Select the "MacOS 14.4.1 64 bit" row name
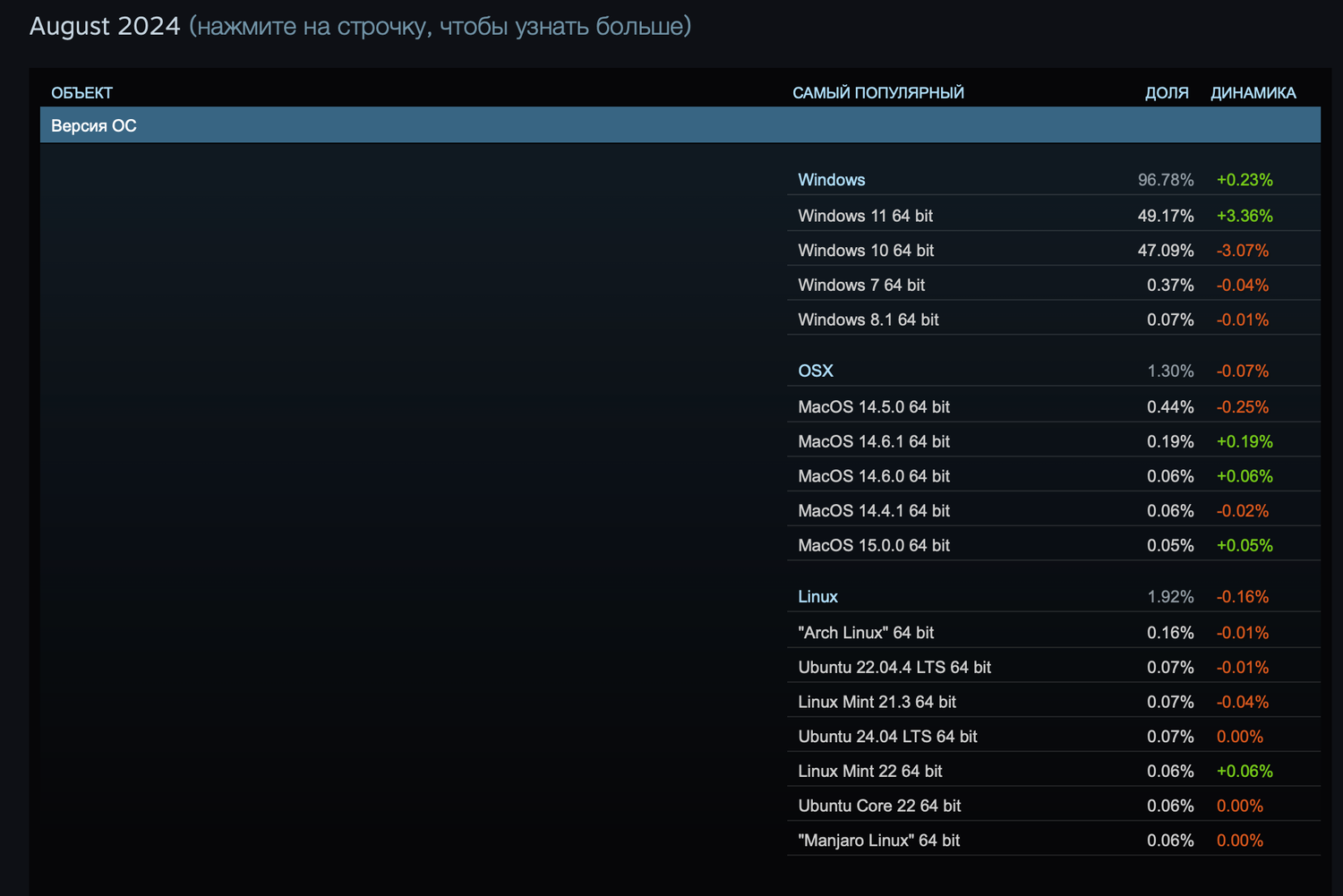The height and width of the screenshot is (896, 1343). pyautogui.click(x=874, y=511)
